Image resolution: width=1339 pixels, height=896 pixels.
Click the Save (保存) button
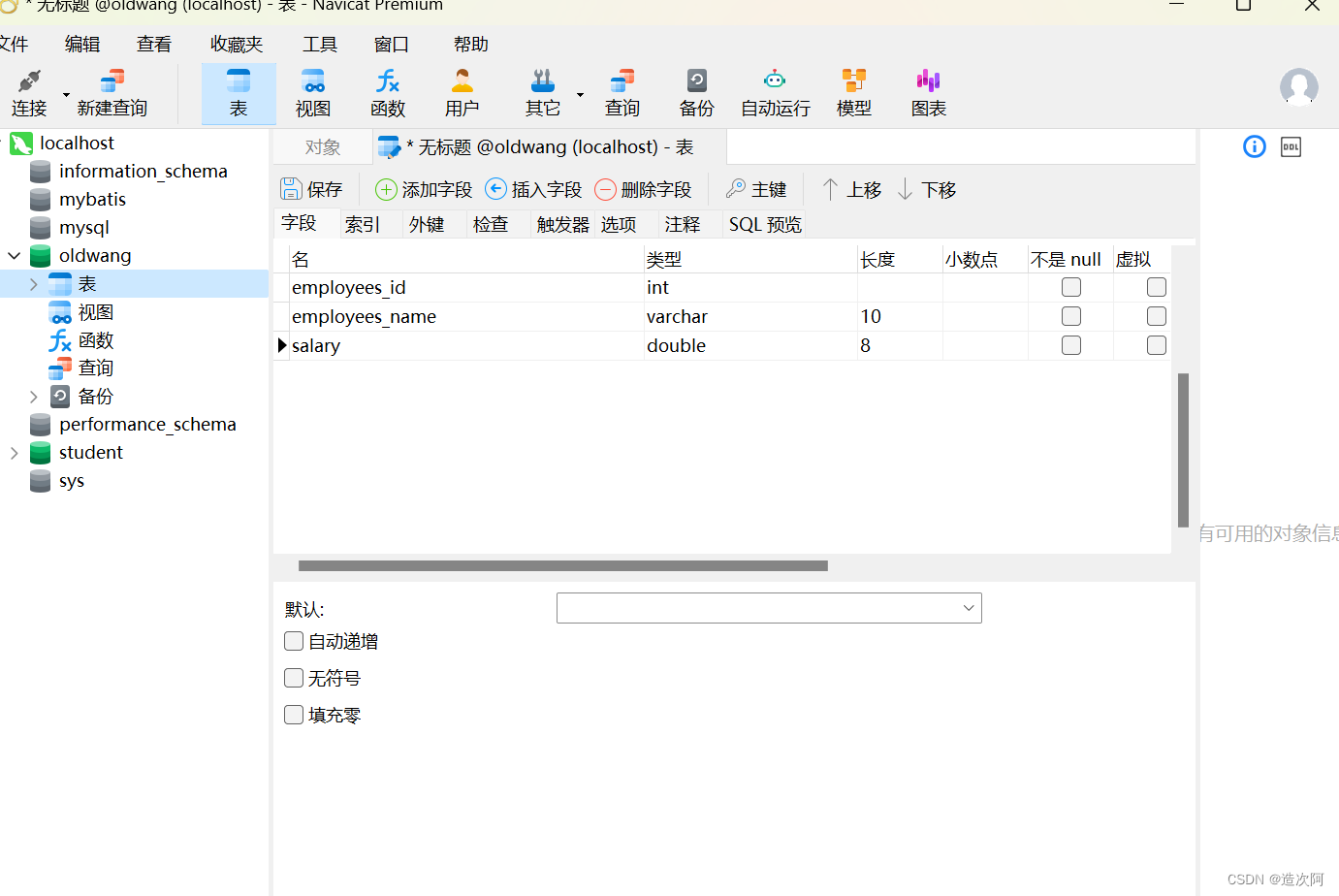tap(312, 189)
